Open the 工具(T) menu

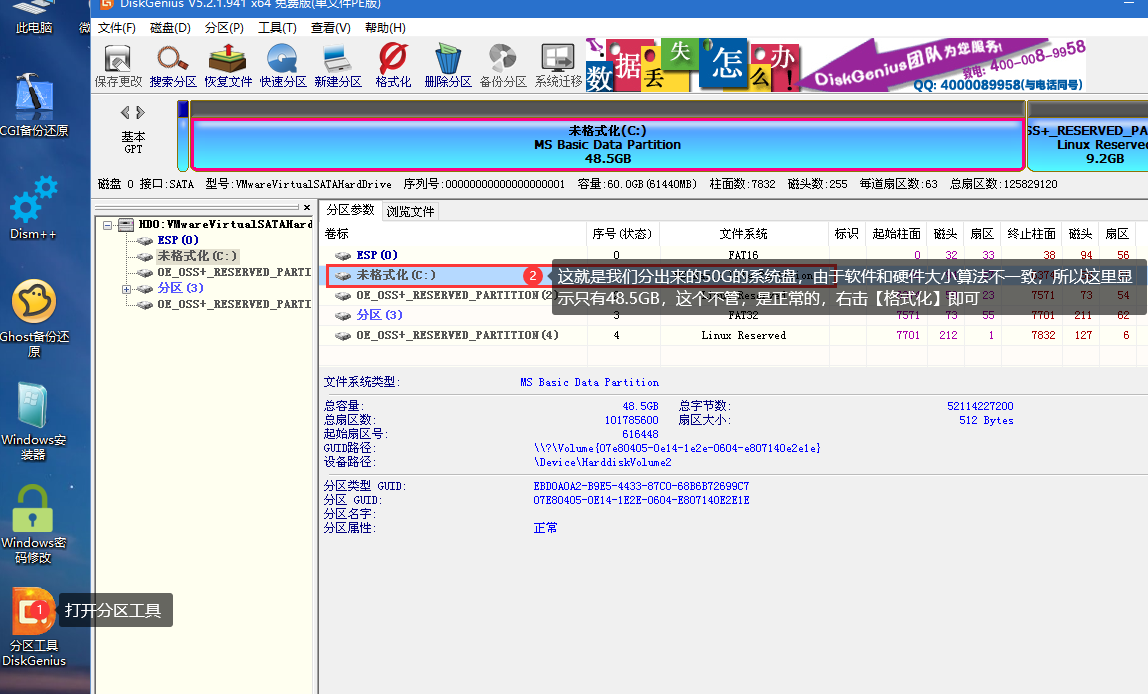pyautogui.click(x=277, y=27)
